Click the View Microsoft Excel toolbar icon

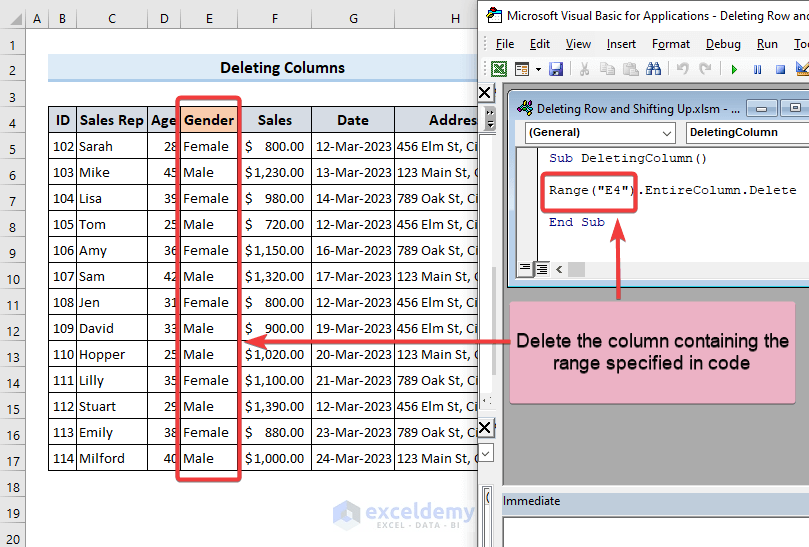pyautogui.click(x=499, y=69)
